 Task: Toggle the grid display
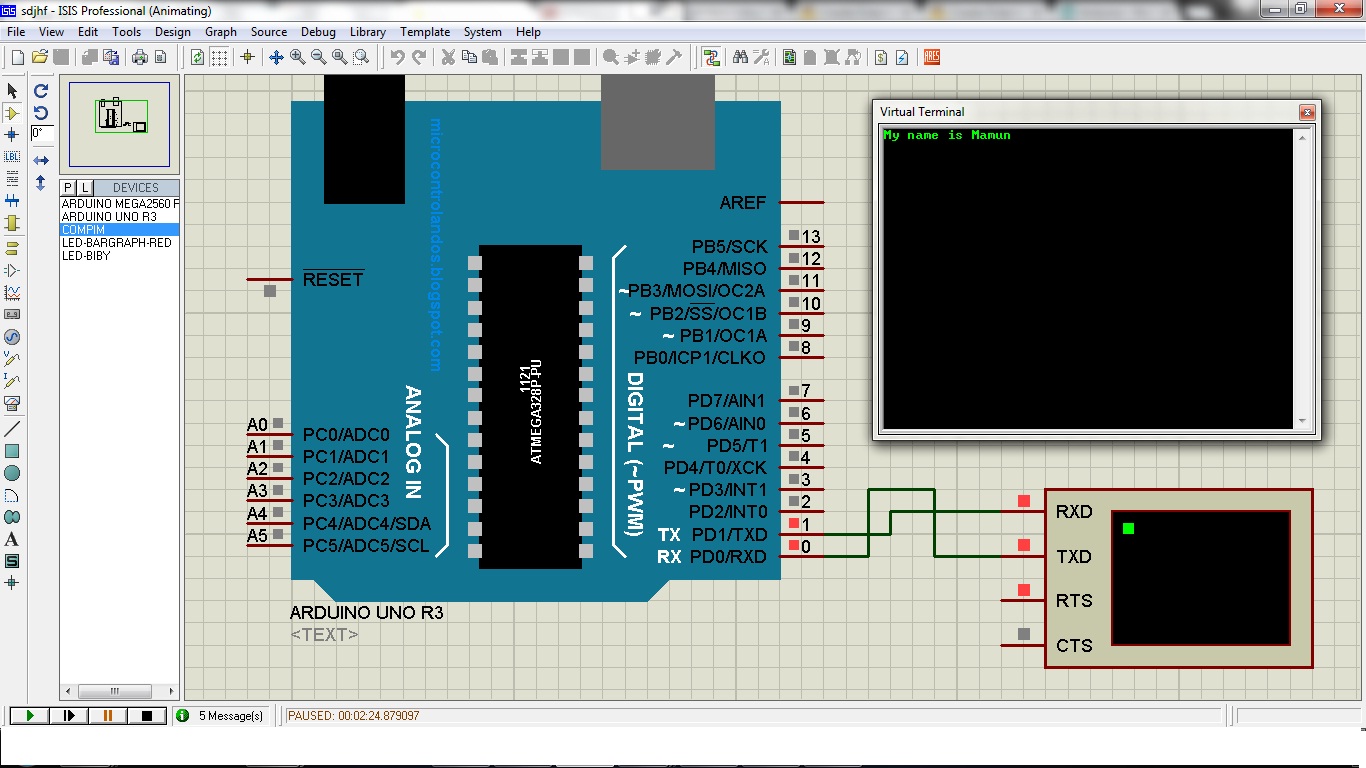tap(220, 57)
